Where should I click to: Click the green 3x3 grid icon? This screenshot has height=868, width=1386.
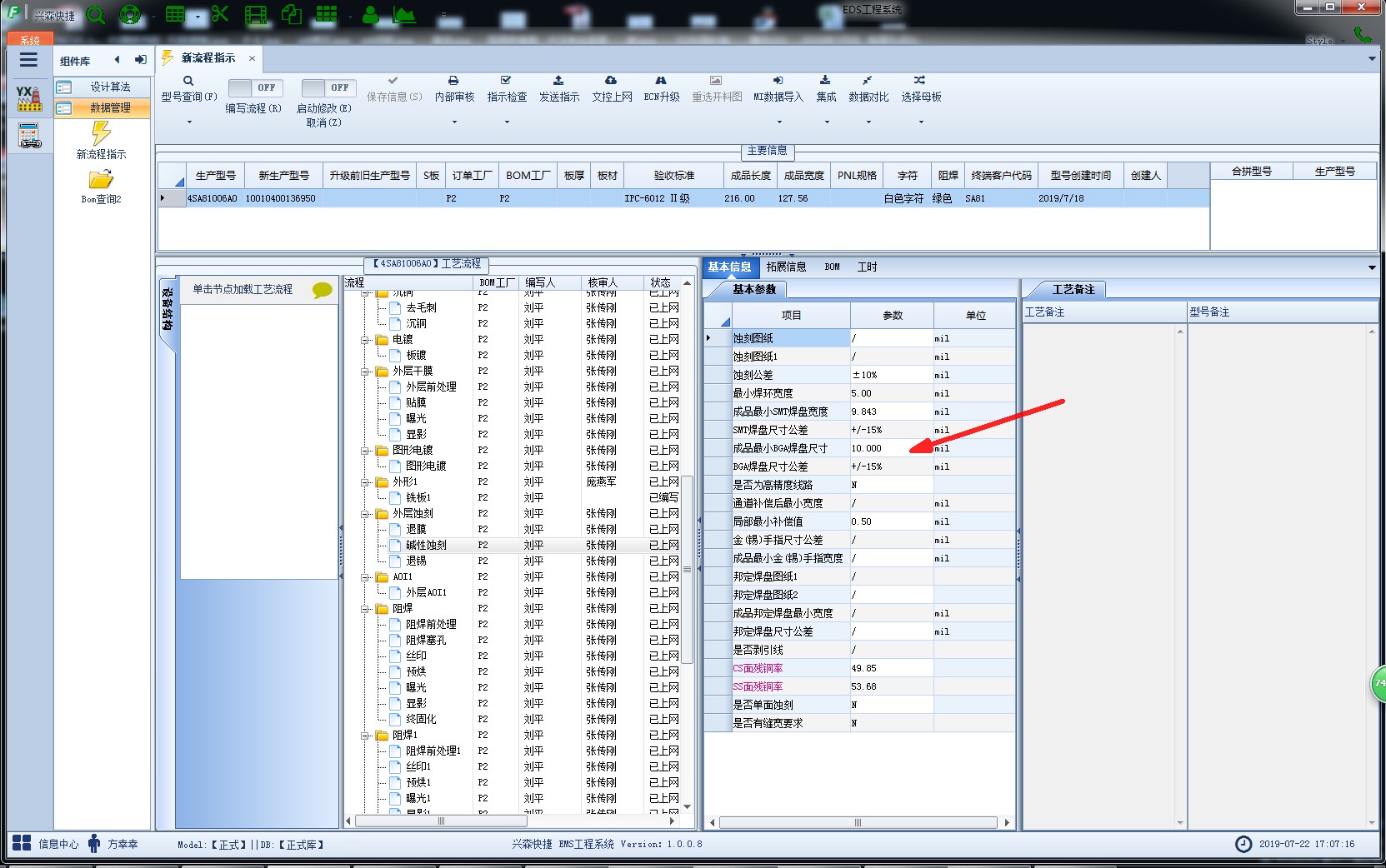[327, 14]
